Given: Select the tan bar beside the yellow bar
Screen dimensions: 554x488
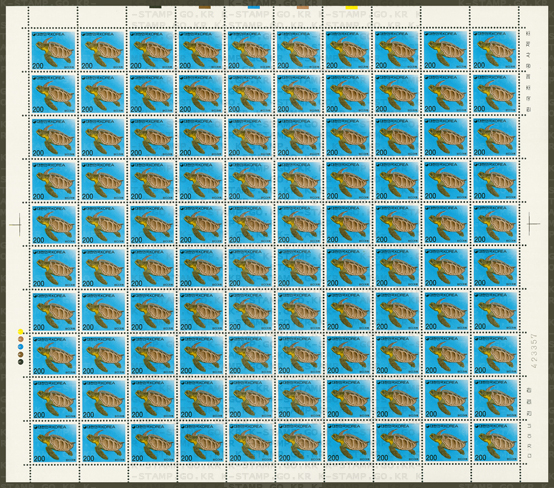Looking at the screenshot, I should click(303, 7).
